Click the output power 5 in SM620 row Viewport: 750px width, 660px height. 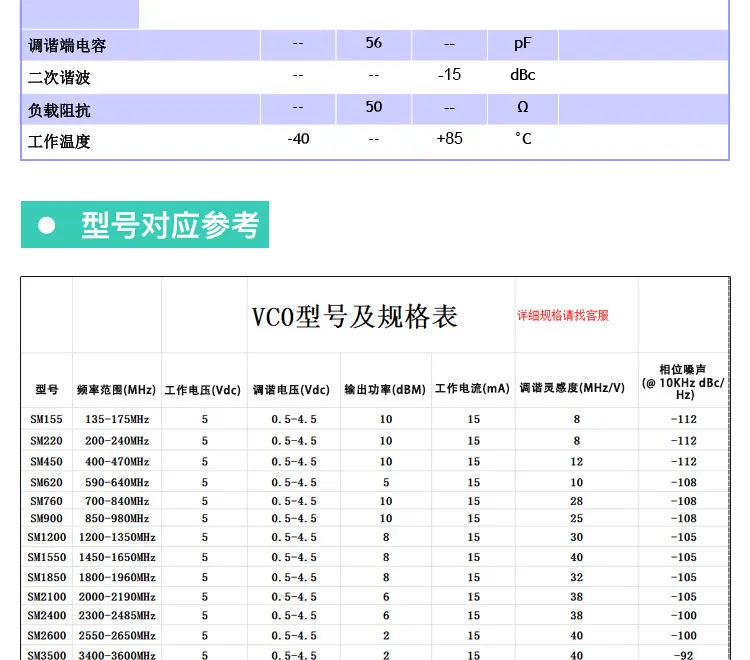(386, 483)
